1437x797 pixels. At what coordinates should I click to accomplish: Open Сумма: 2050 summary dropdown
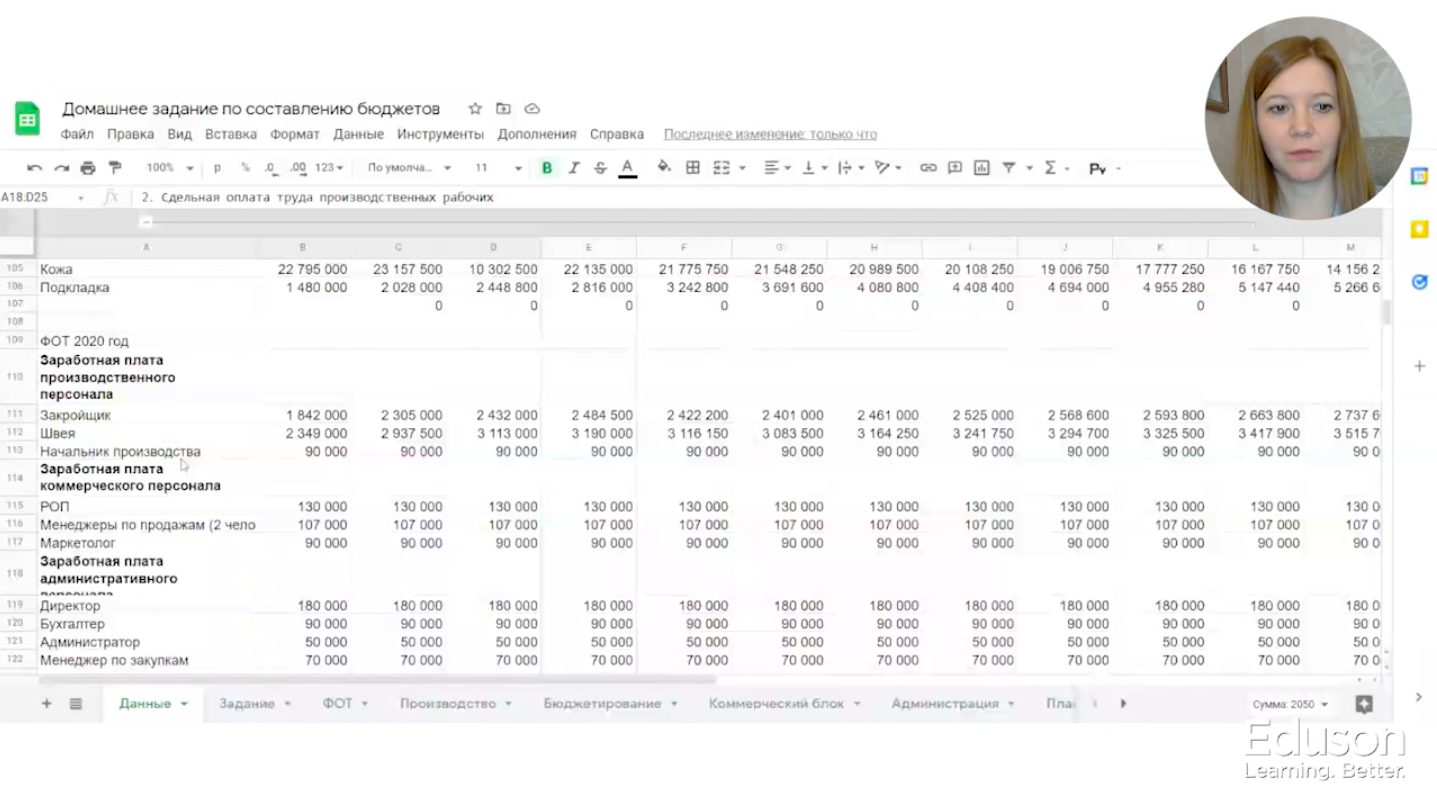click(1290, 704)
